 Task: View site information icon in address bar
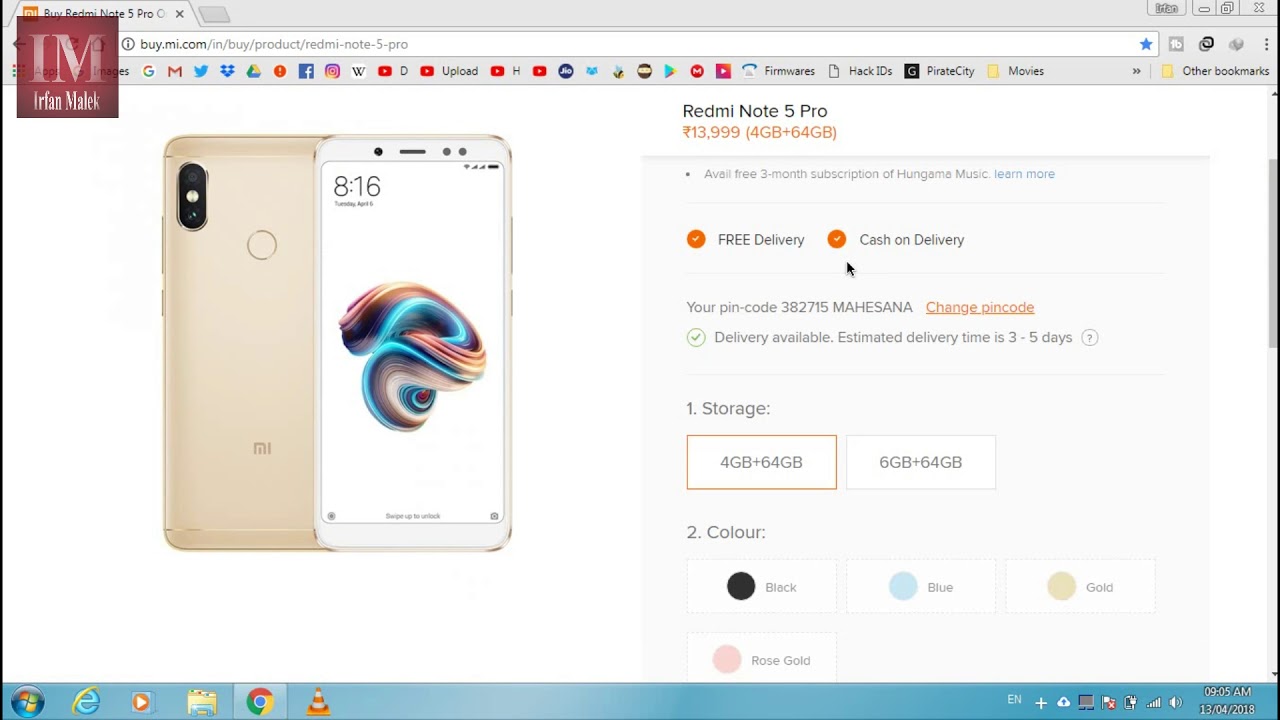coord(128,44)
